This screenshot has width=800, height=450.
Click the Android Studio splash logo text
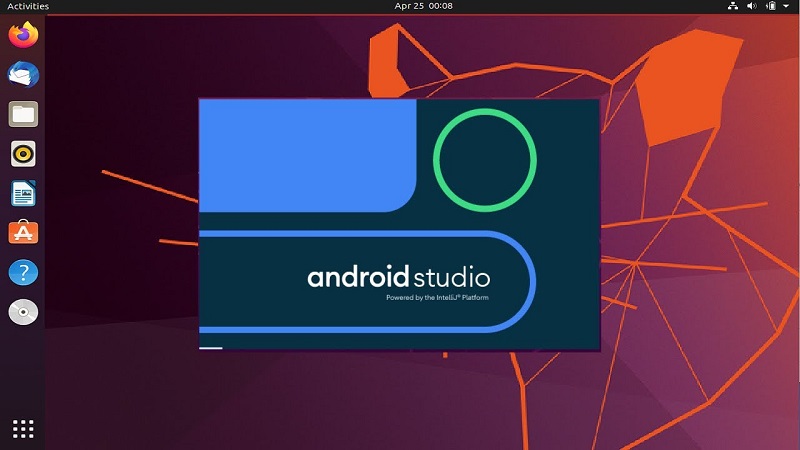(398, 277)
